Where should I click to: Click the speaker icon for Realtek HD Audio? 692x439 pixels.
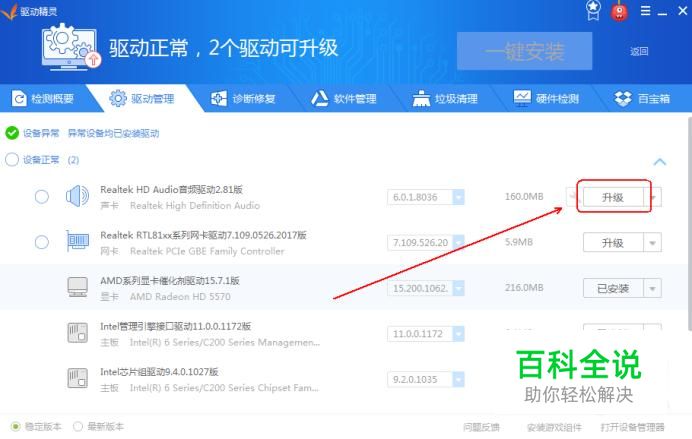[x=77, y=196]
